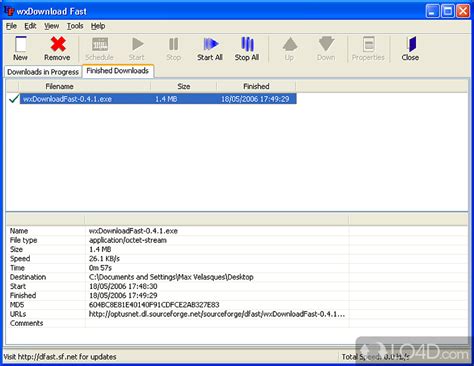This screenshot has width=474, height=366.
Task: Click the application/octet-stream file type value
Action: 128,240
